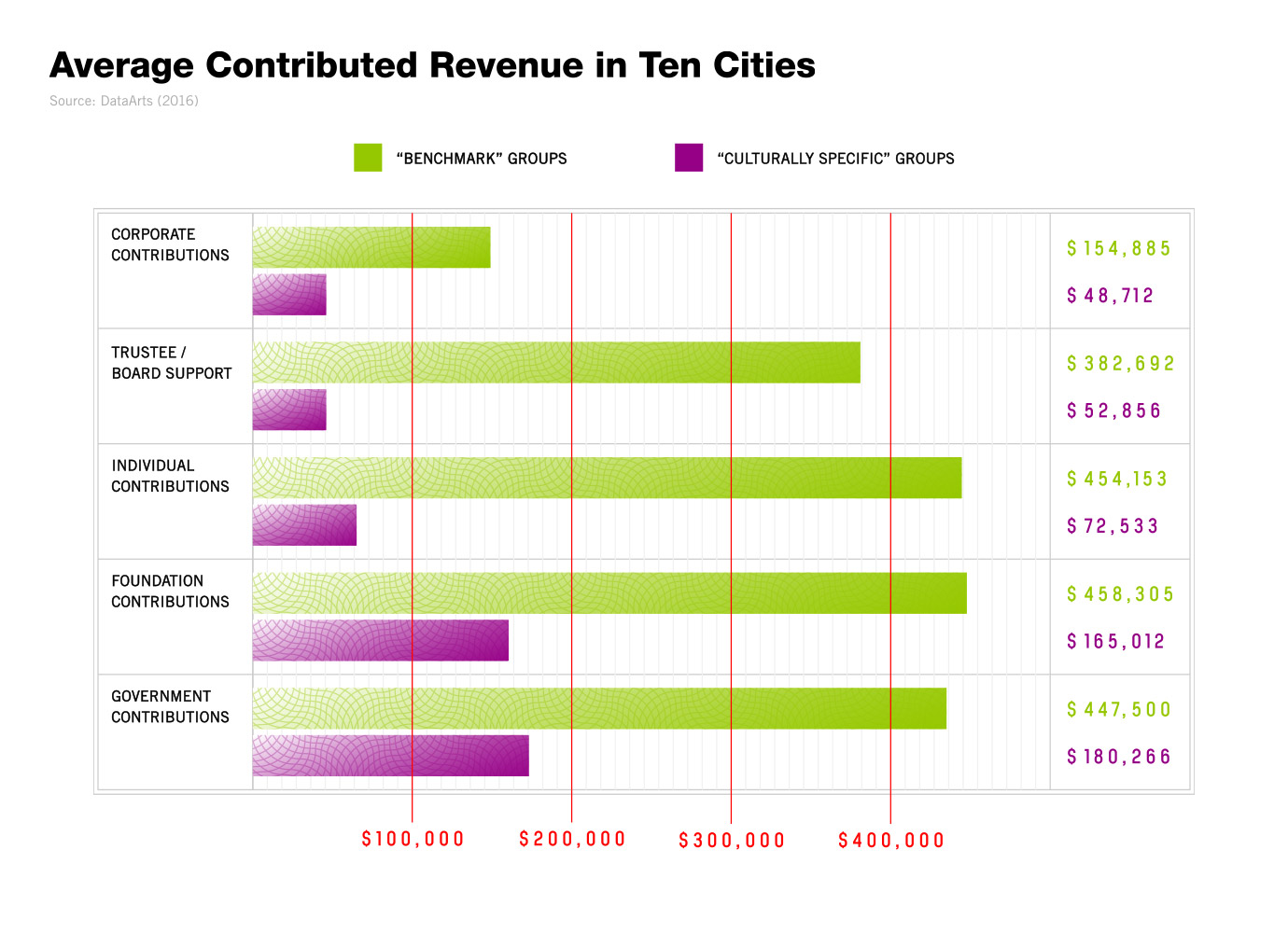Select the green Corporate Contributions bar
Viewport: 1288px width, 933px height.
click(371, 247)
